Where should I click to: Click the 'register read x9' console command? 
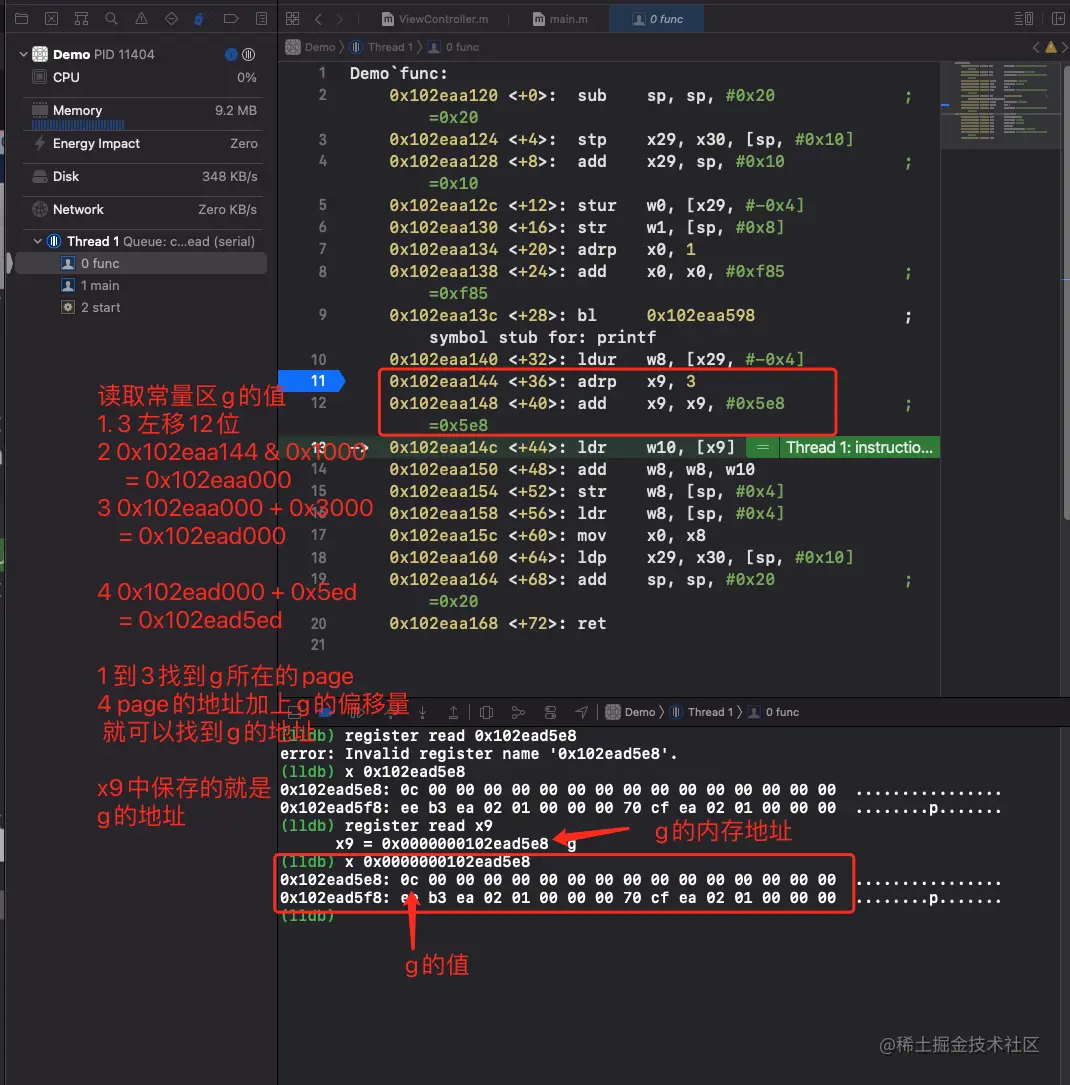pos(418,826)
